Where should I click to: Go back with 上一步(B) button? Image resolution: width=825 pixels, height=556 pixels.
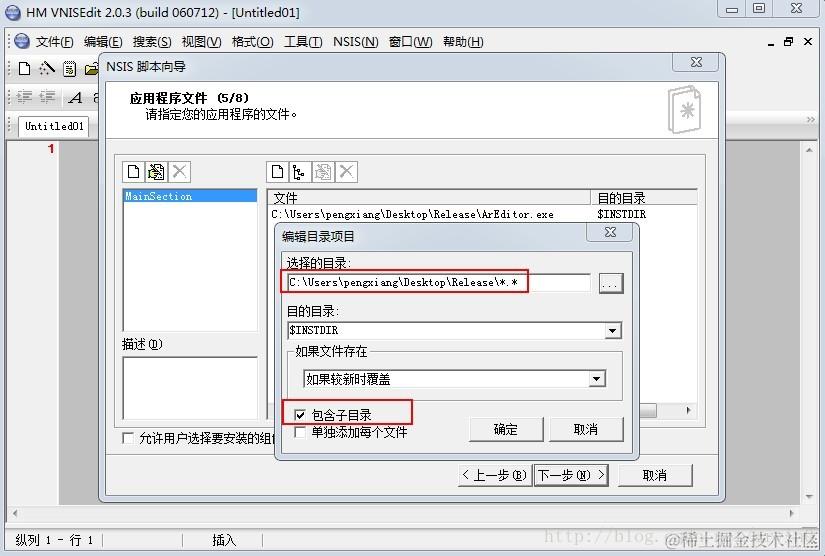coord(494,475)
